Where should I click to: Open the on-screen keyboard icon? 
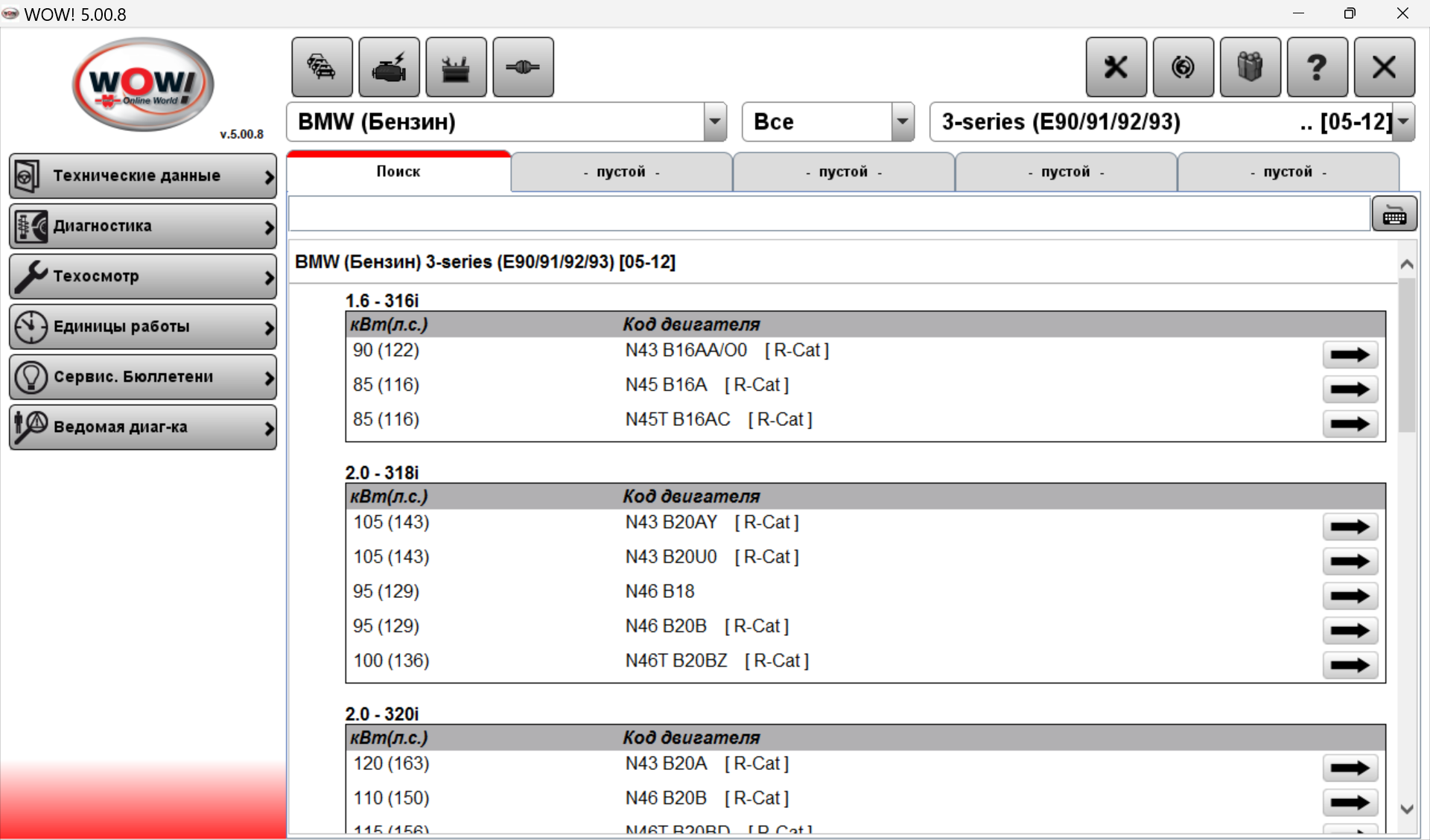pyautogui.click(x=1394, y=215)
